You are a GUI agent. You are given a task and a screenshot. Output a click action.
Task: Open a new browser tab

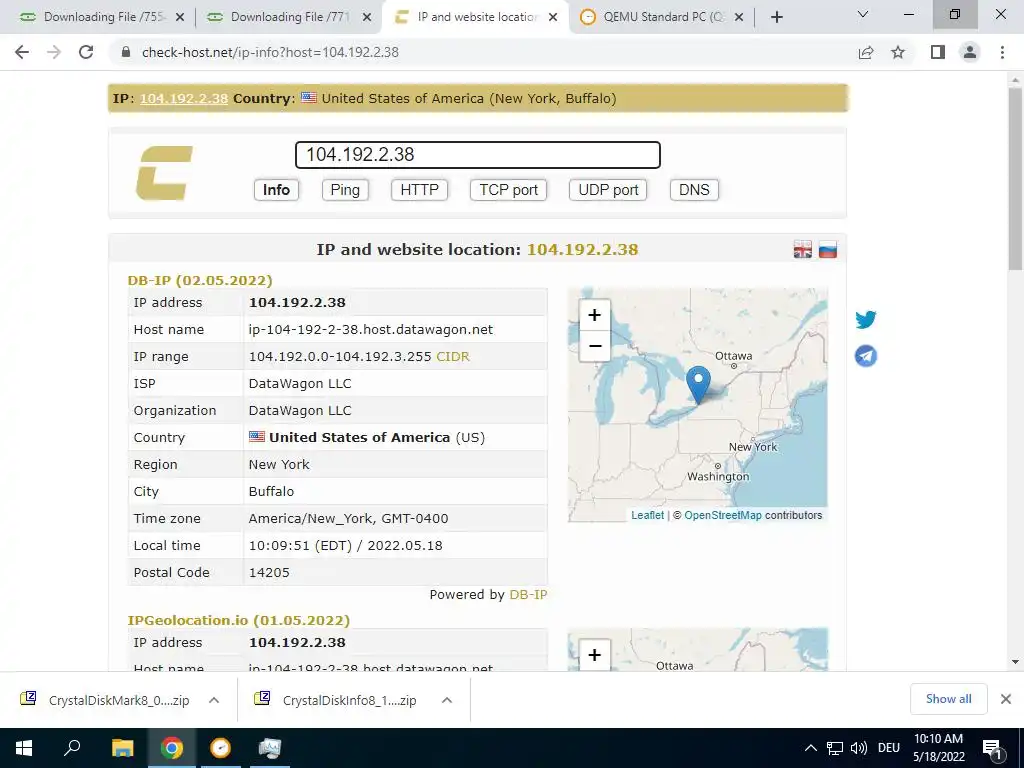(x=776, y=17)
